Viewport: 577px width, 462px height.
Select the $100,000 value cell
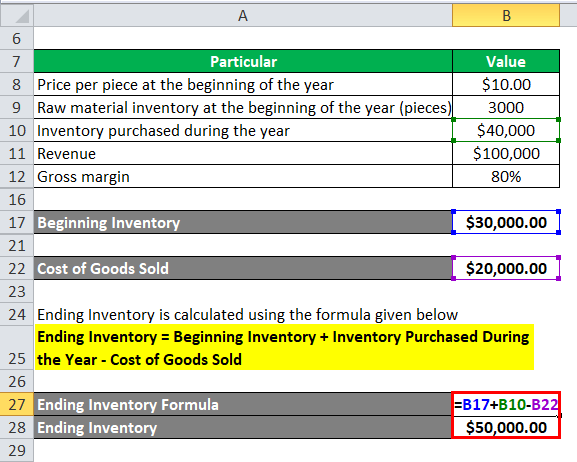[506, 153]
